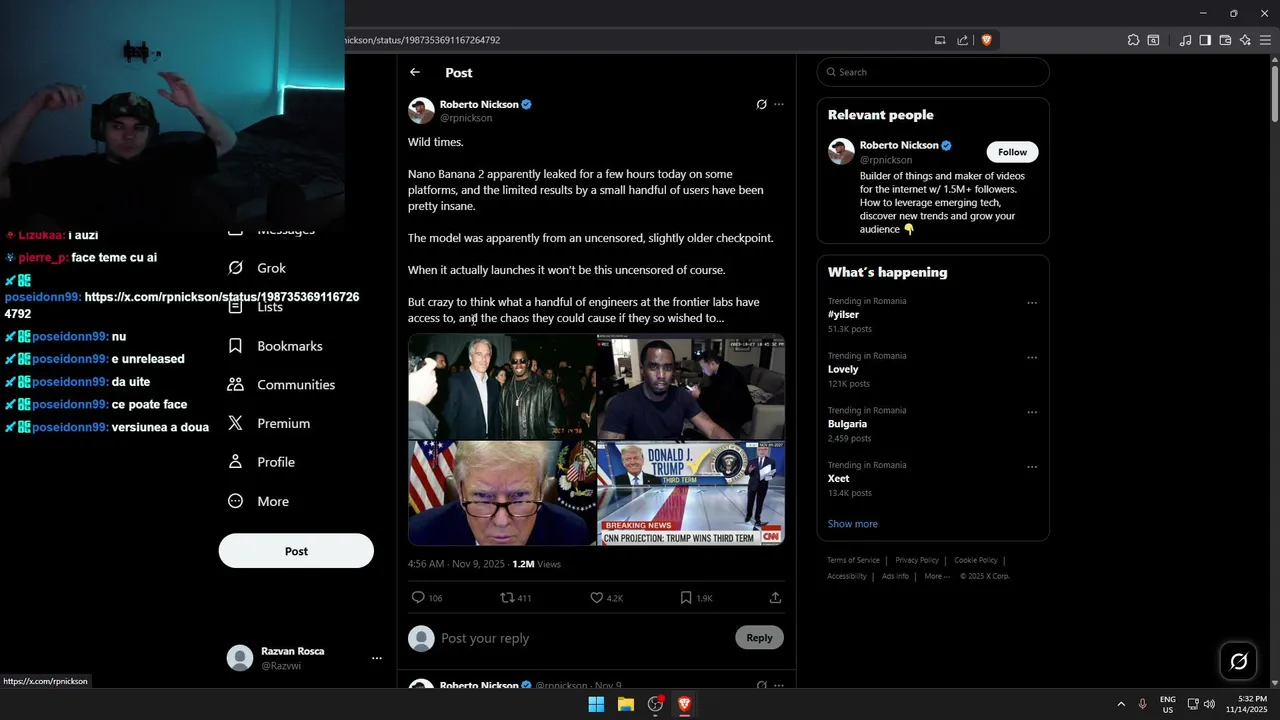This screenshot has width=1280, height=720.
Task: Open options for Lovely trend
Action: point(1032,358)
